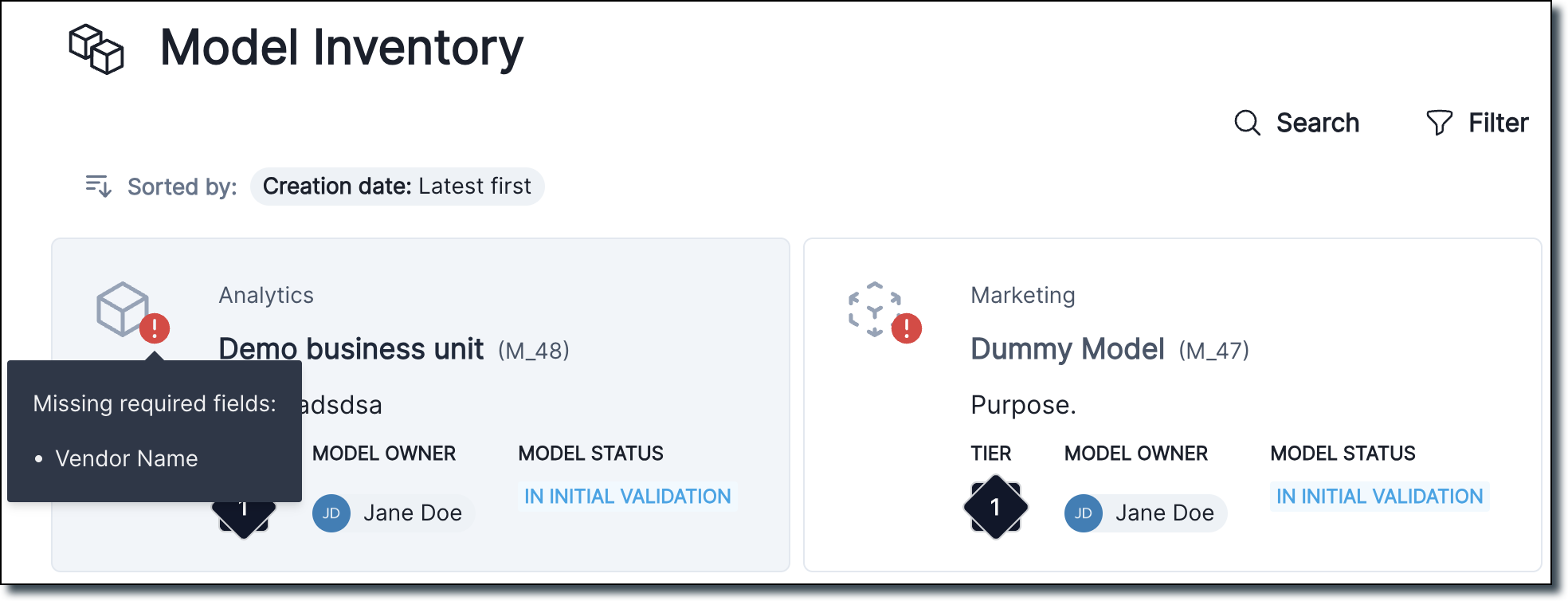
Task: Click the Jane Doe owner chip on Demo business unit
Action: click(390, 513)
